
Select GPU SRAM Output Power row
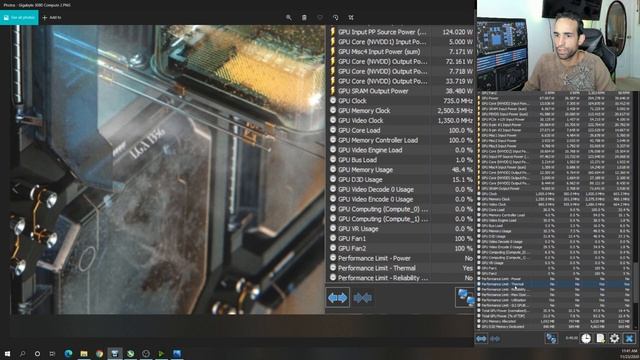400,91
